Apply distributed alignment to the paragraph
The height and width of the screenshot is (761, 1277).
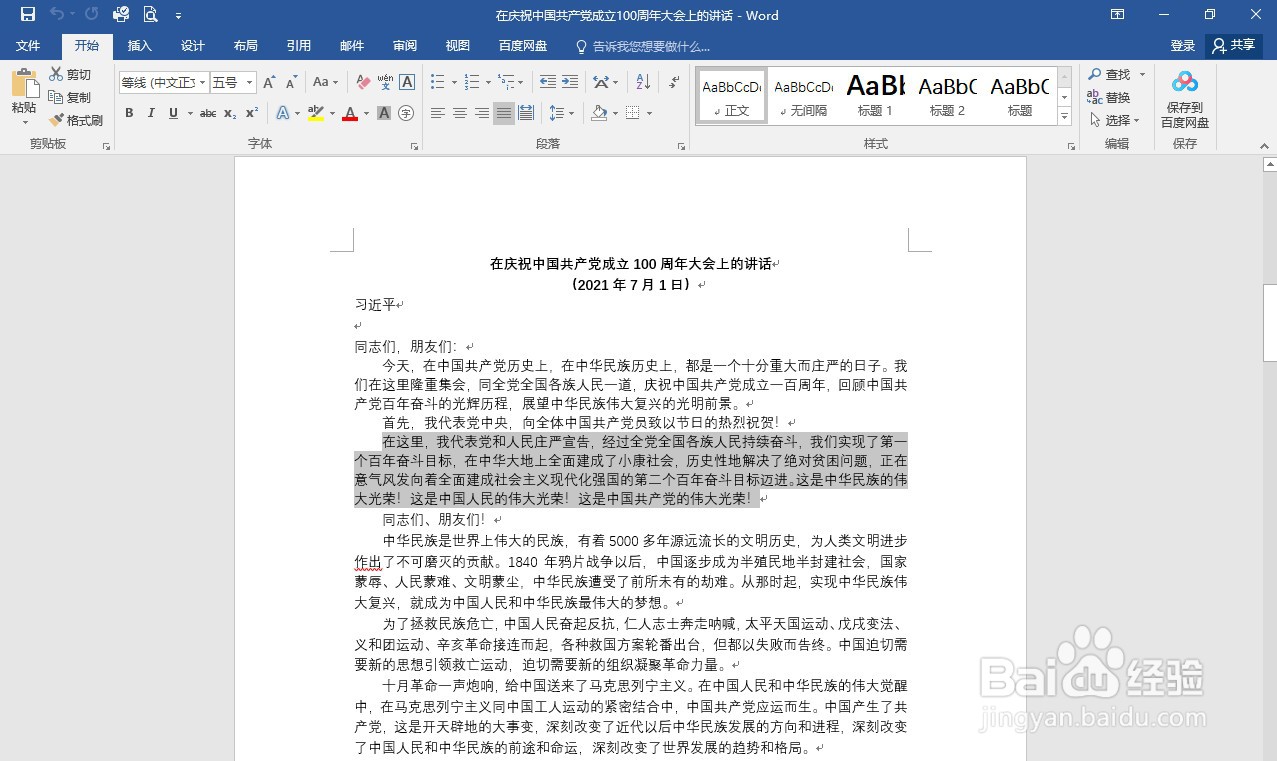click(526, 113)
